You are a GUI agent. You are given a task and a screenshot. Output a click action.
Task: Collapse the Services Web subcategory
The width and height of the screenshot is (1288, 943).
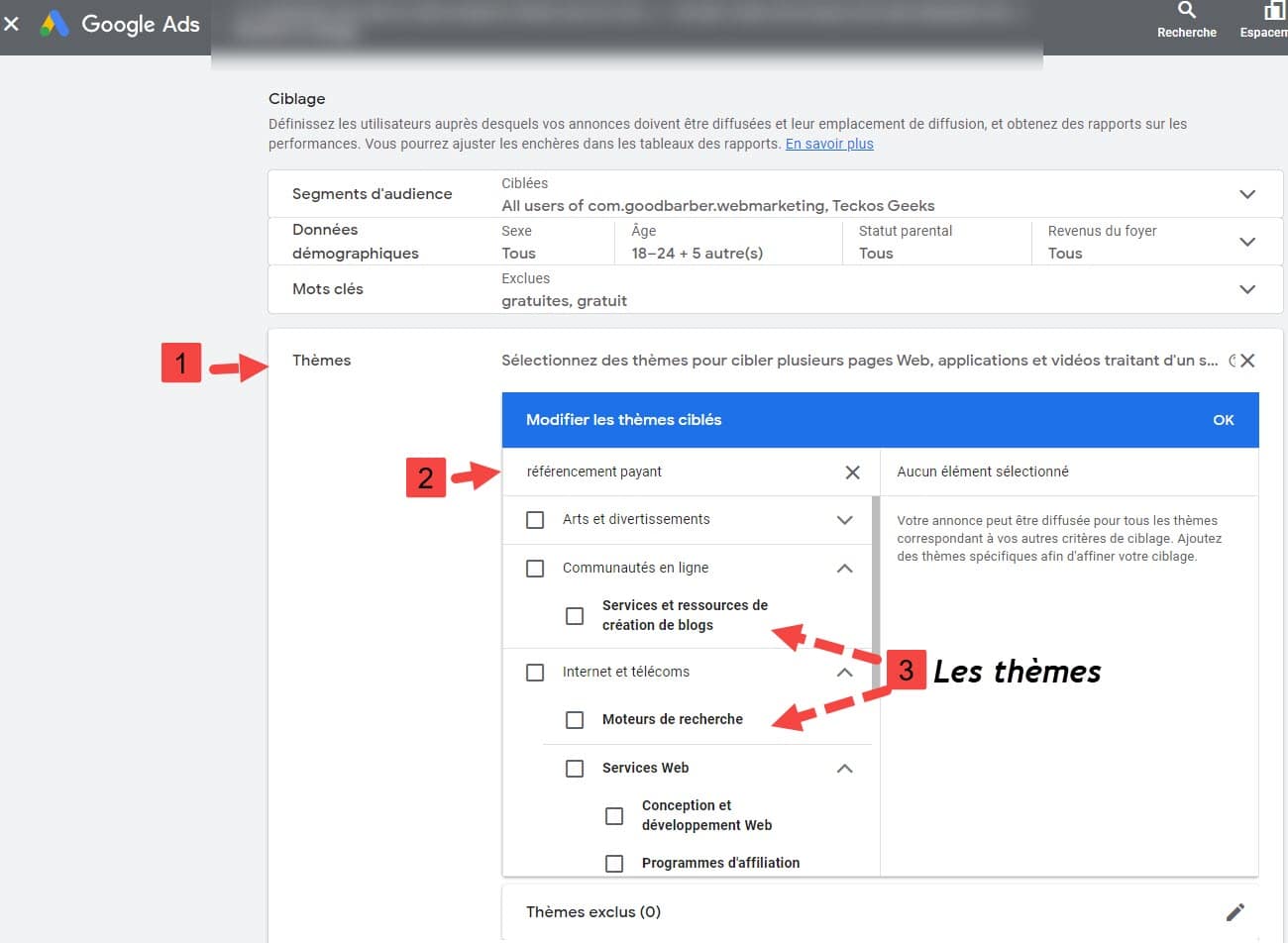coord(844,769)
